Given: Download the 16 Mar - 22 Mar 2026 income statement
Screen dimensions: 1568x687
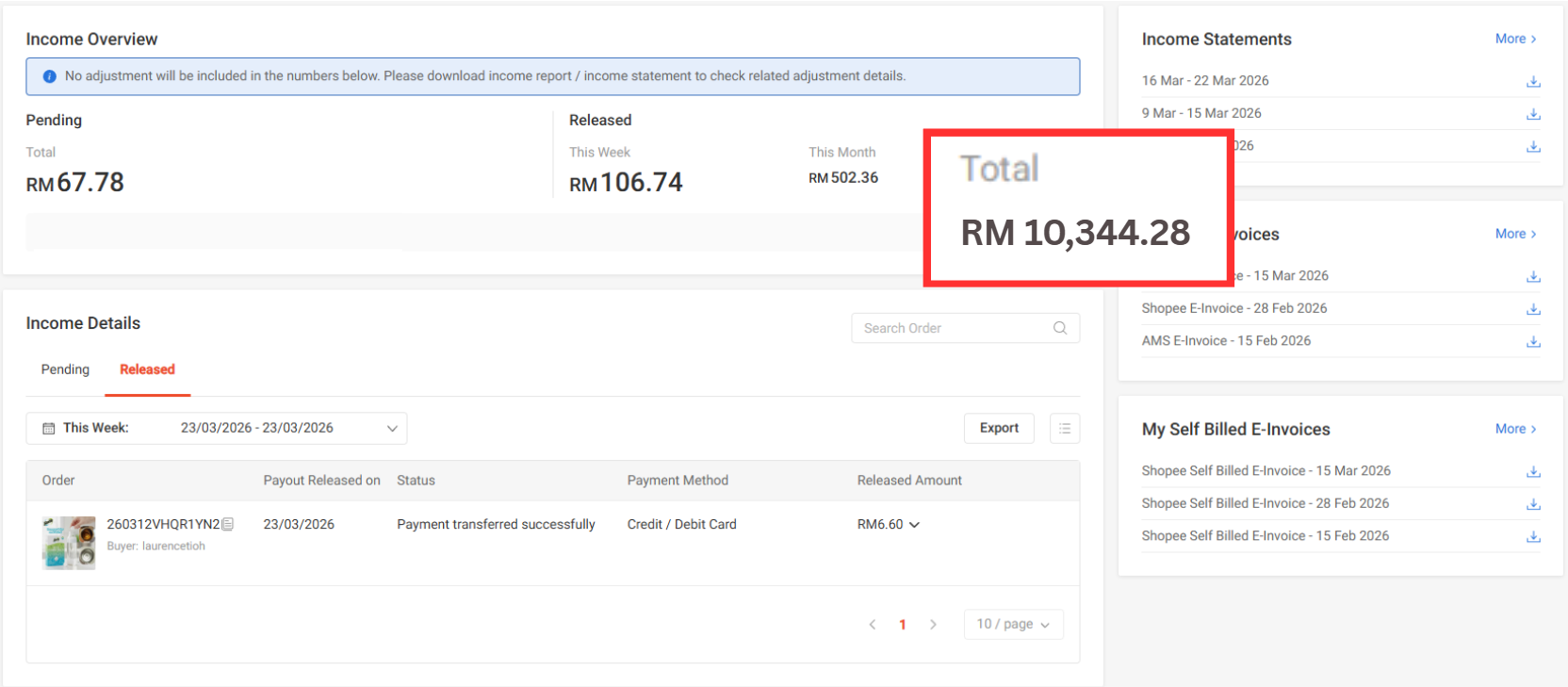Looking at the screenshot, I should coord(1533,81).
